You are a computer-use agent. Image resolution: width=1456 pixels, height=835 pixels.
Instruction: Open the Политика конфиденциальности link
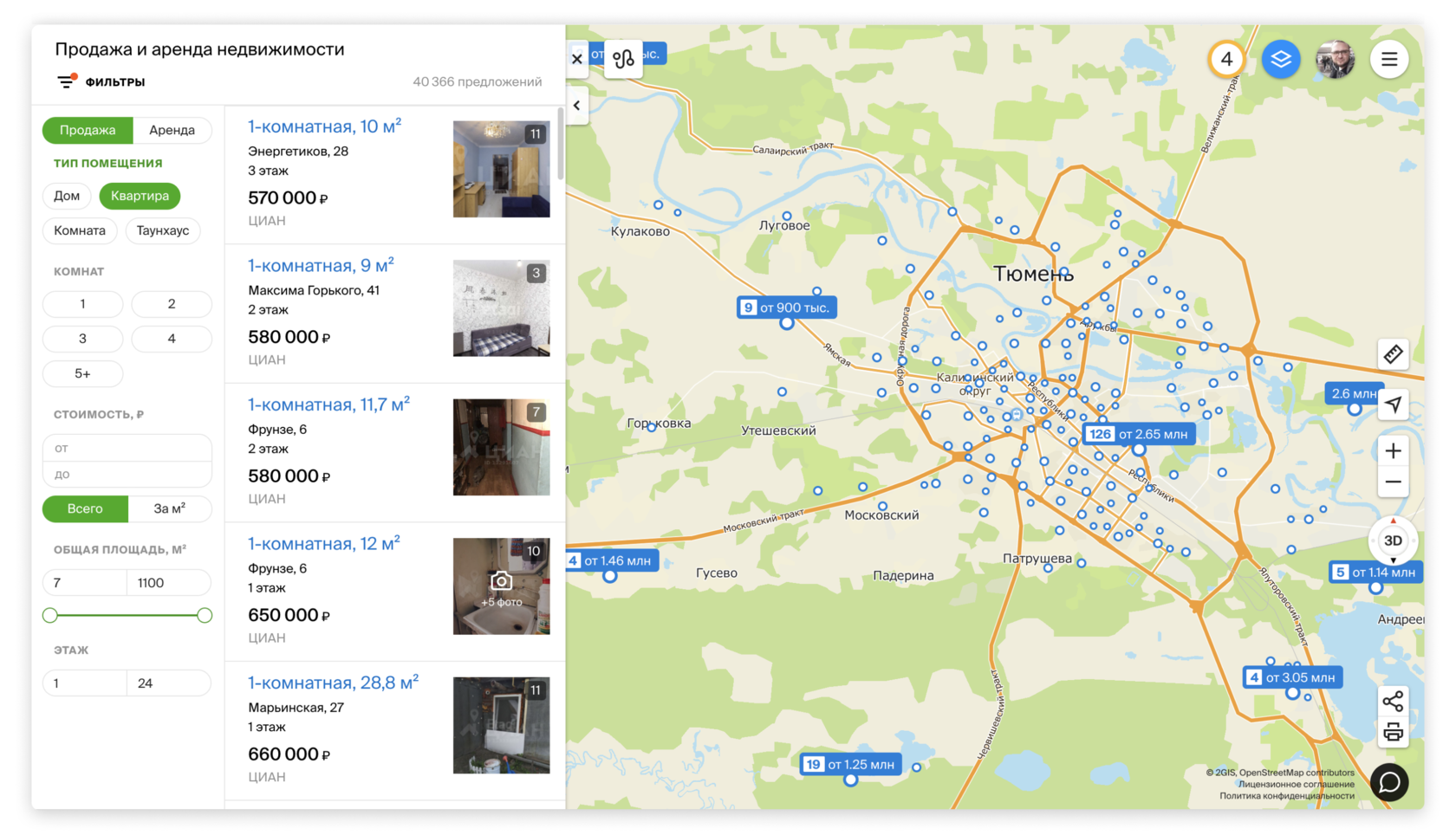click(x=1287, y=795)
